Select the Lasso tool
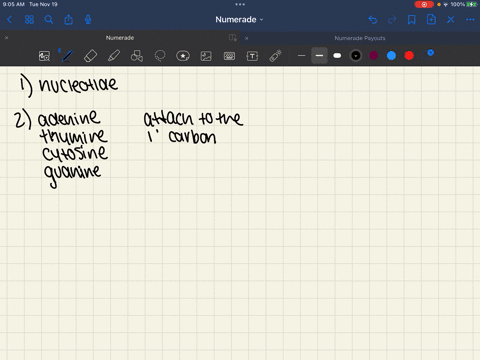480x360 pixels. pyautogui.click(x=160, y=56)
